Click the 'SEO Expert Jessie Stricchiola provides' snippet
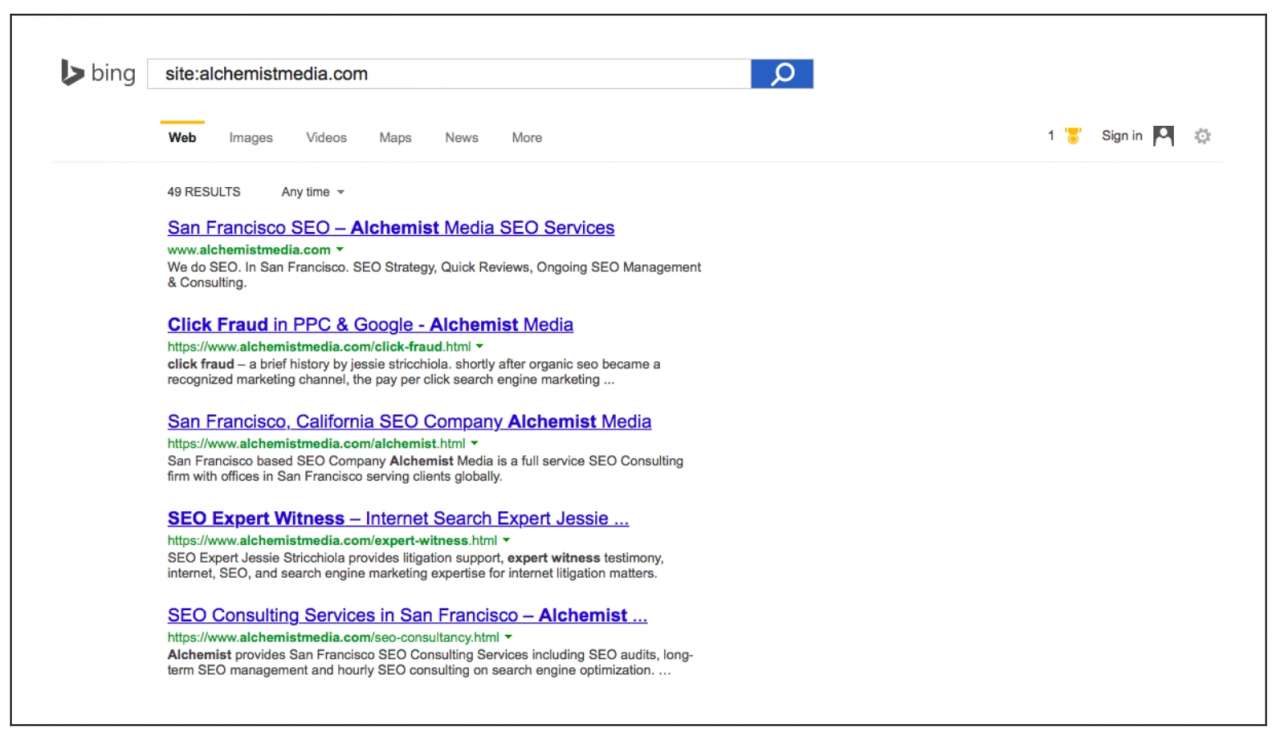This screenshot has height=736, width=1280. [415, 566]
